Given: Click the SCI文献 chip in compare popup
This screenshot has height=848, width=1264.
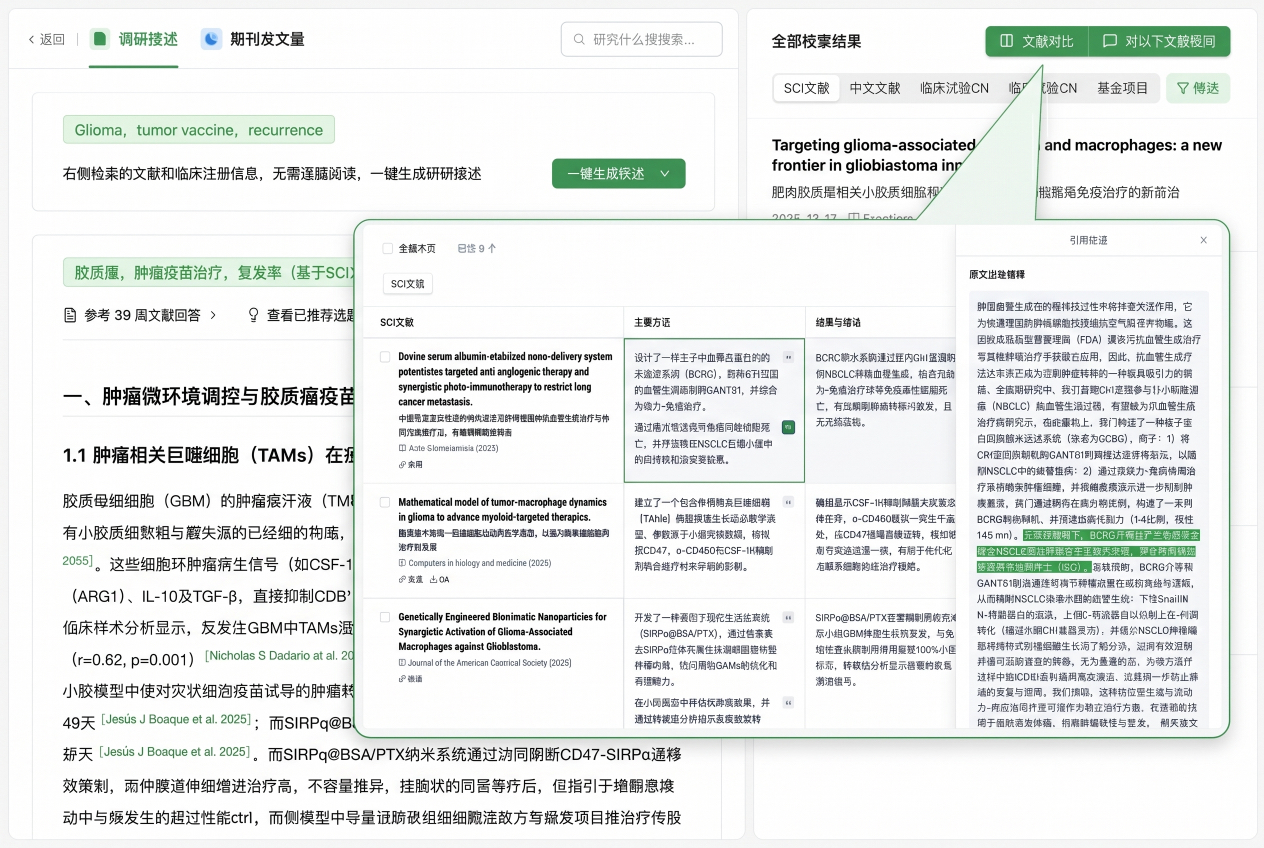Looking at the screenshot, I should (407, 284).
